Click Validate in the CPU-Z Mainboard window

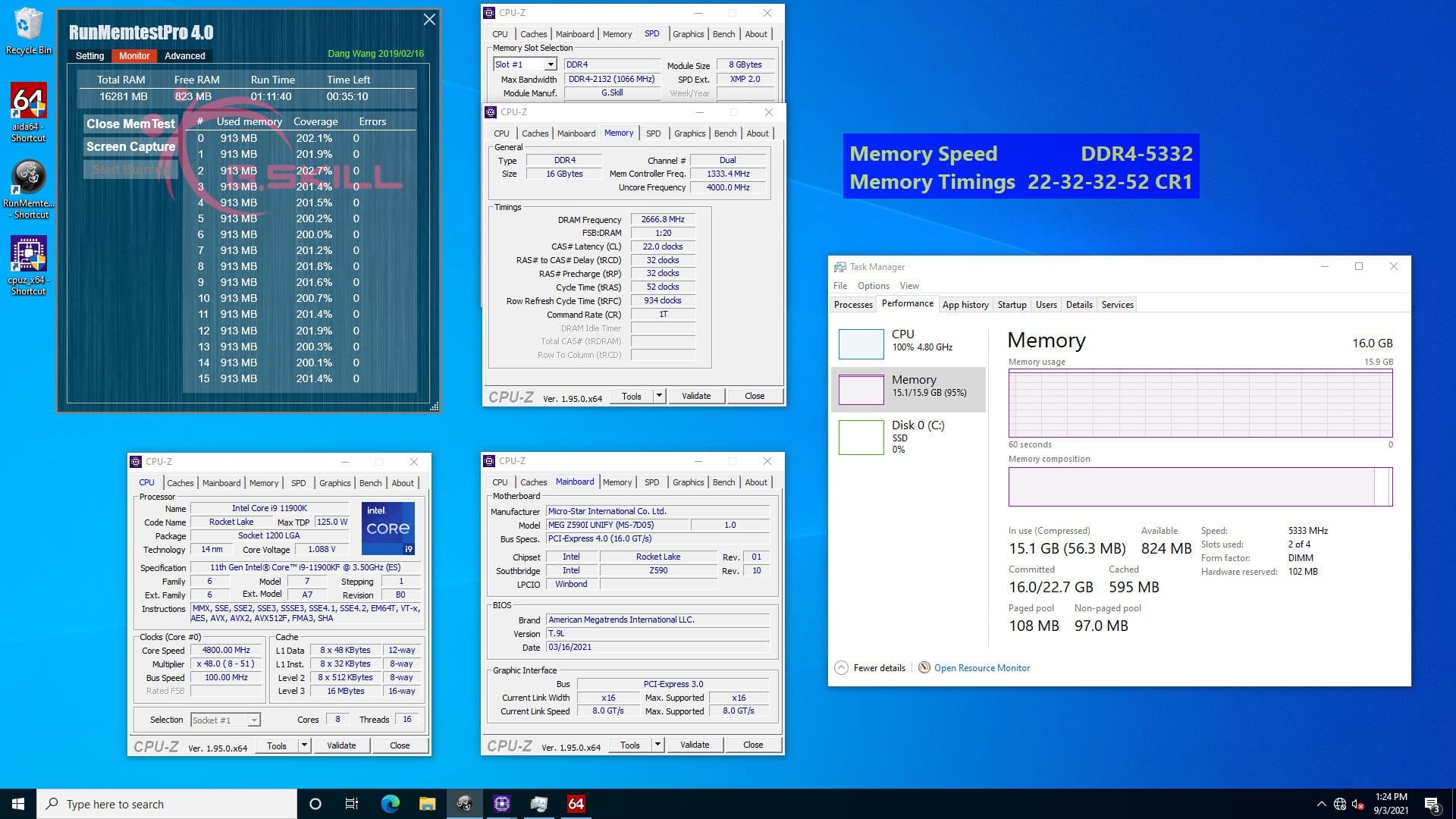[694, 745]
